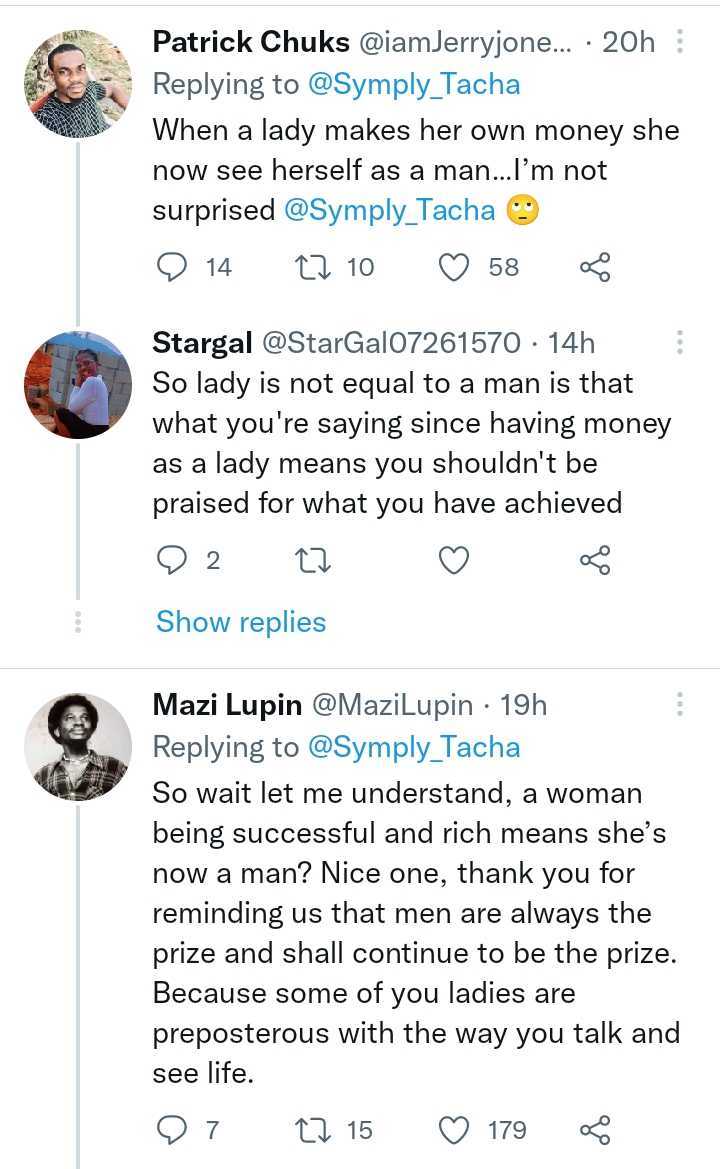Open @Symply_Tacha mention in Patrick's tweet text
720x1169 pixels.
pos(390,210)
